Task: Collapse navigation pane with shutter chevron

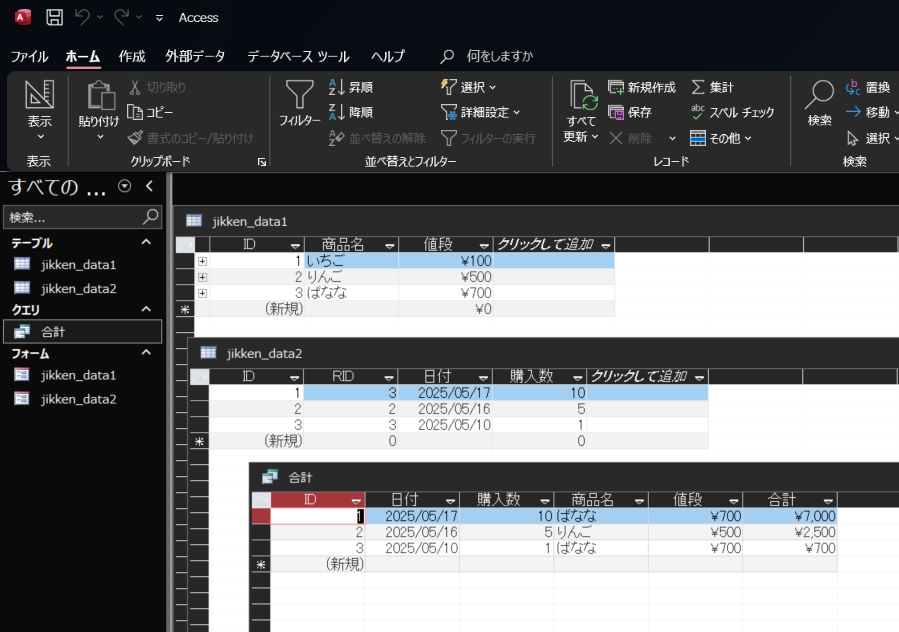Action: 150,186
